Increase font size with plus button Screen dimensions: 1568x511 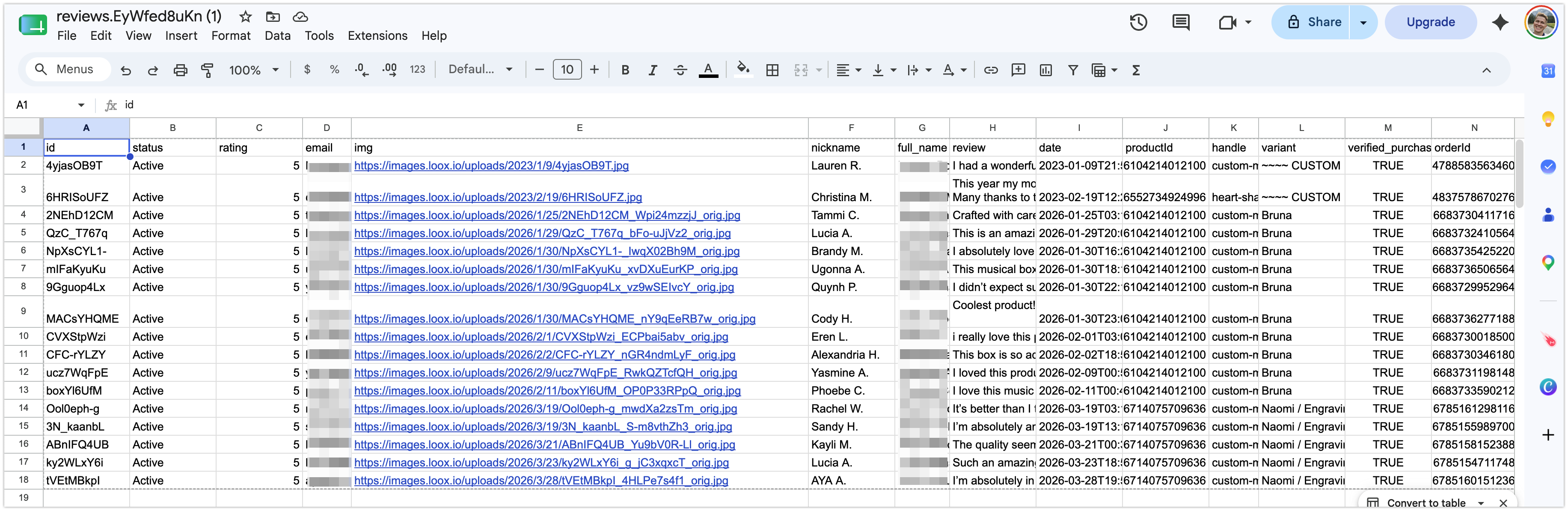click(594, 69)
